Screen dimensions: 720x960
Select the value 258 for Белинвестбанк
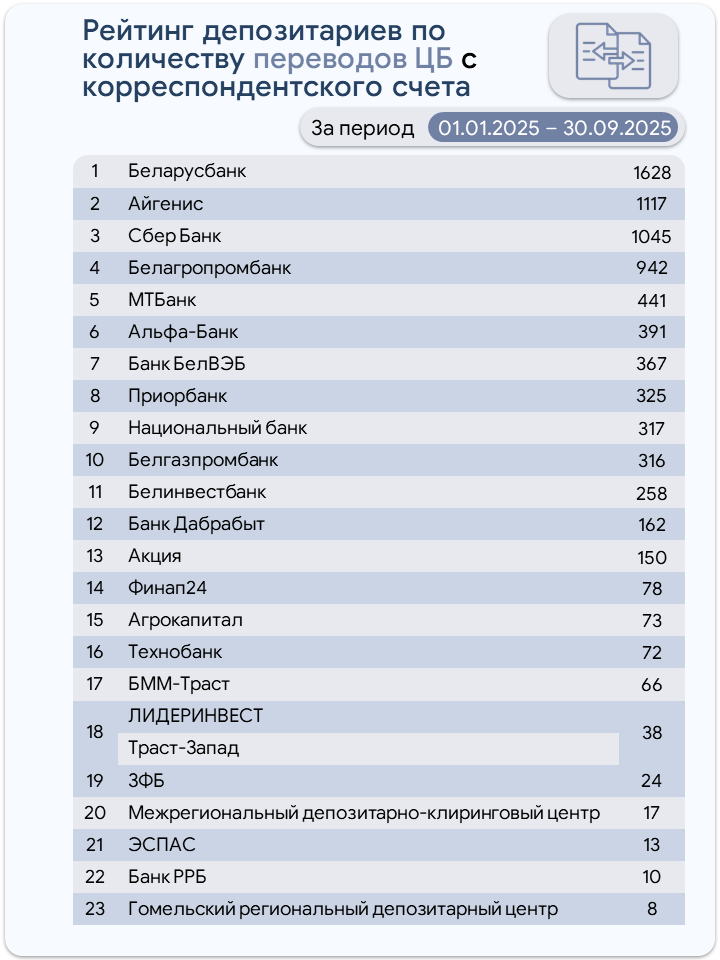coord(651,493)
